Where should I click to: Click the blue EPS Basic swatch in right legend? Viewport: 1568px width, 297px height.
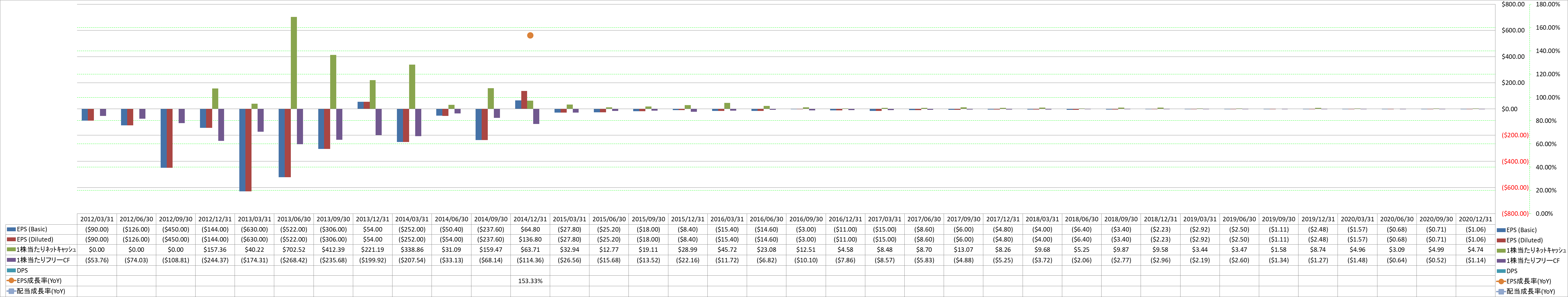tap(1501, 230)
